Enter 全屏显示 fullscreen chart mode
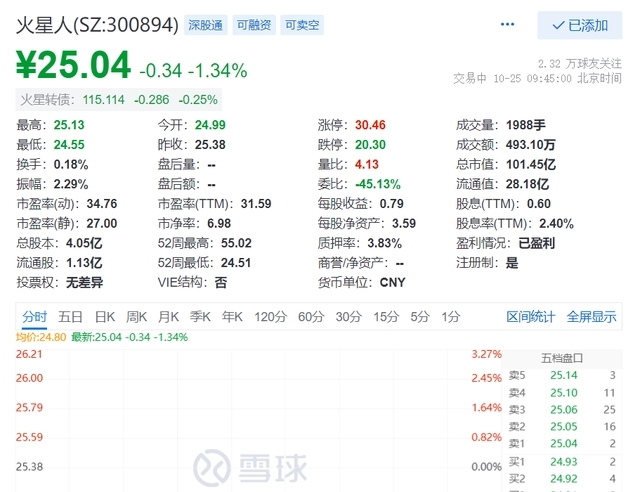640x492 pixels. coord(592,317)
